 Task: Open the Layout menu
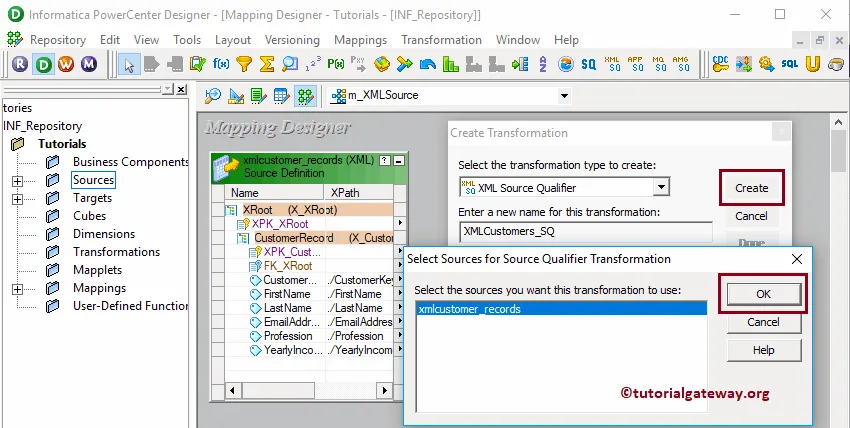click(x=233, y=40)
